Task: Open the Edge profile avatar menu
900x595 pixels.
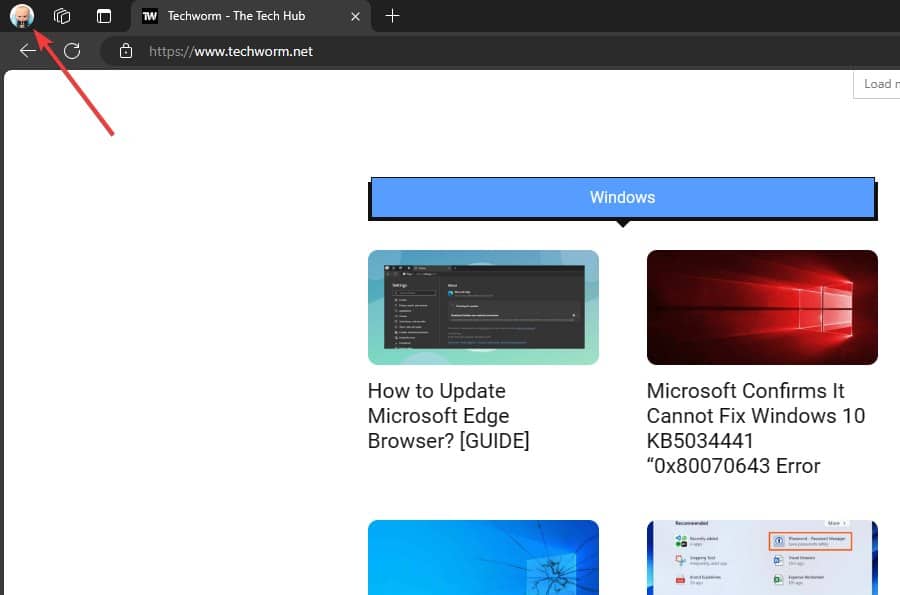Action: pos(21,15)
